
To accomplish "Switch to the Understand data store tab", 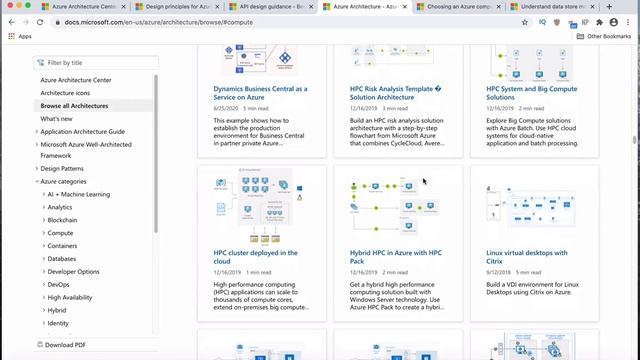I will (551, 7).
